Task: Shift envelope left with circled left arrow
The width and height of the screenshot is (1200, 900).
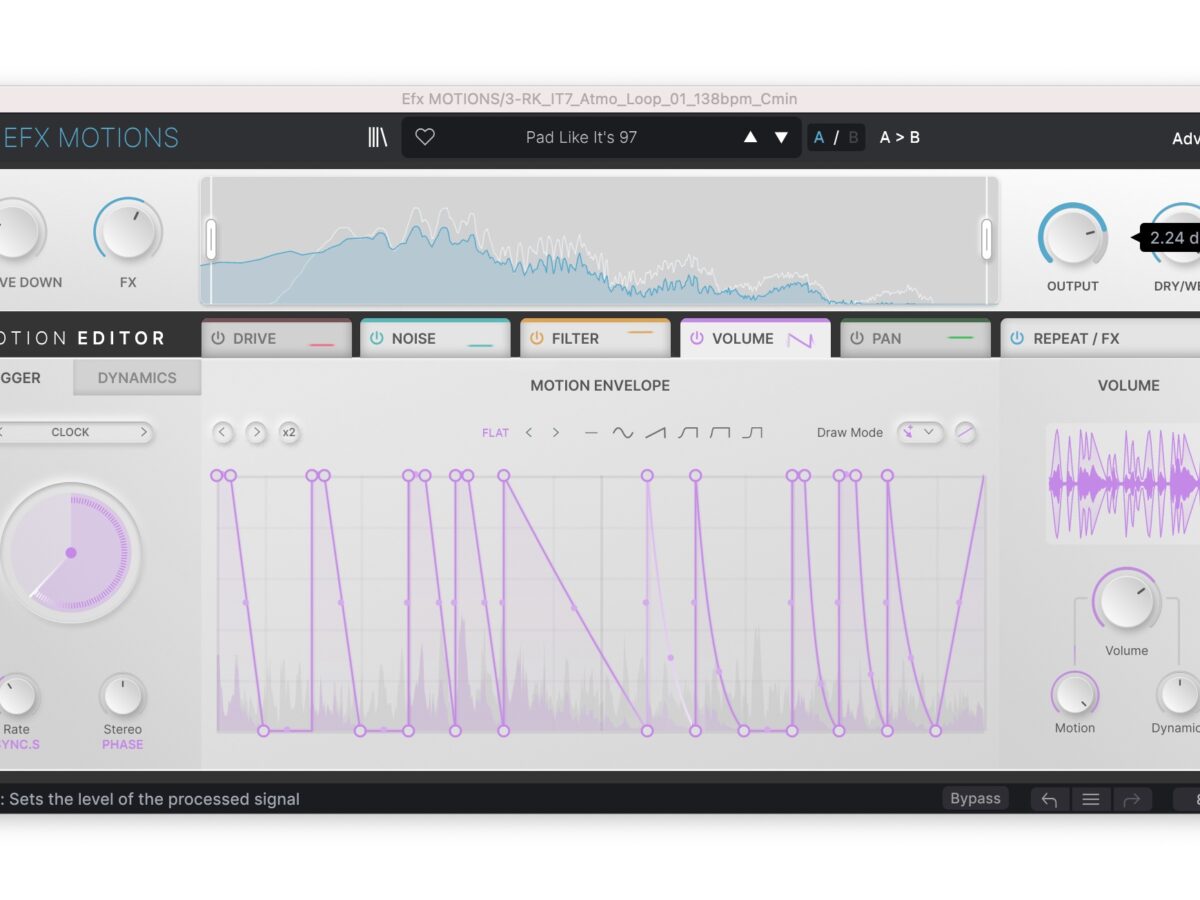Action: pyautogui.click(x=223, y=433)
